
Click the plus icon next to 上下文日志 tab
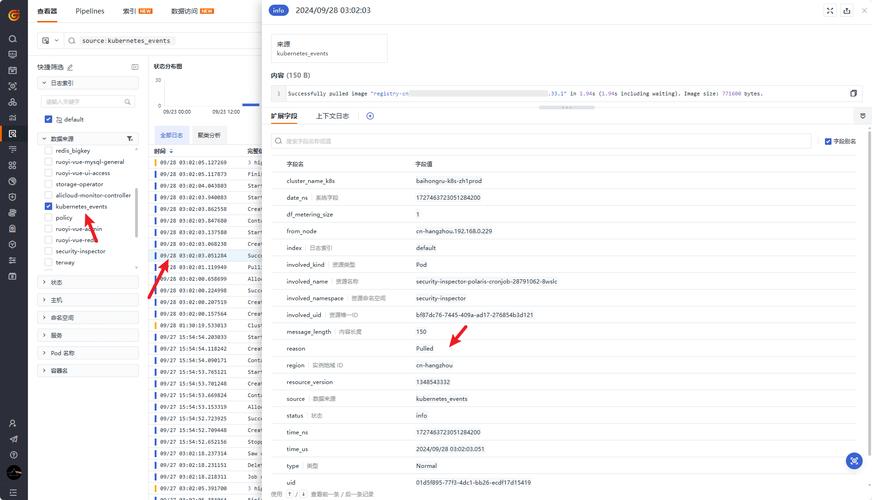(370, 116)
